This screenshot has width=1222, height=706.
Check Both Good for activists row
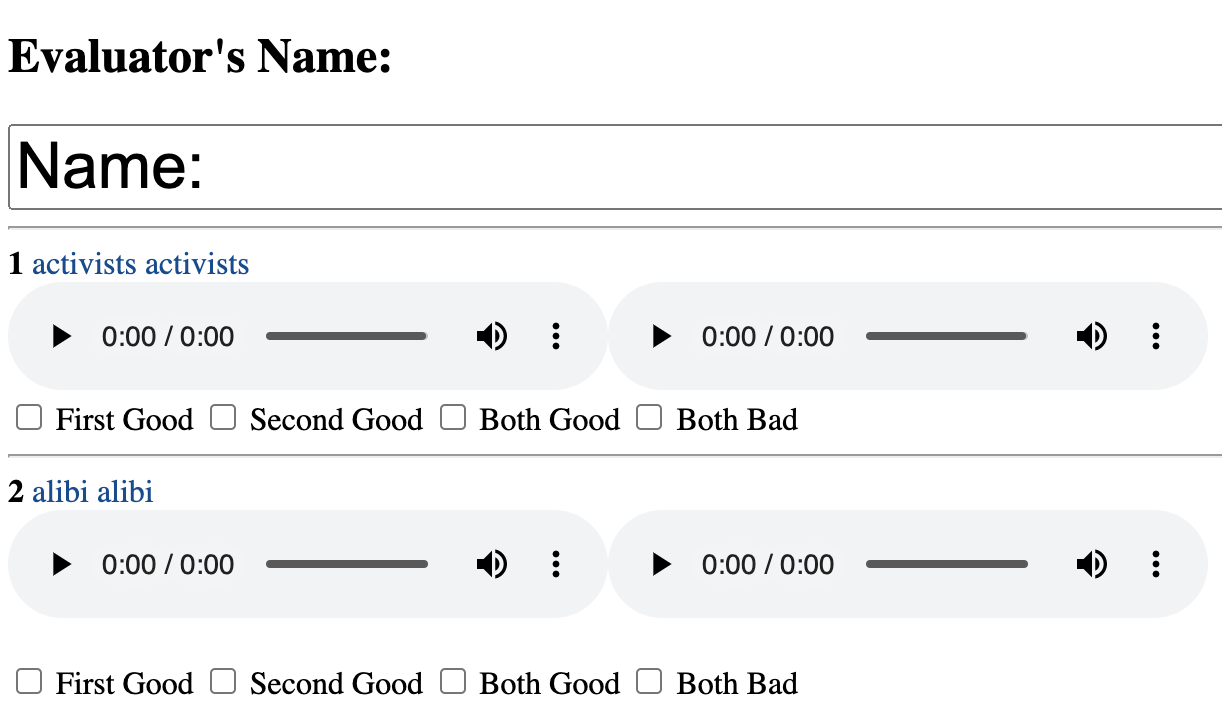[x=454, y=418]
